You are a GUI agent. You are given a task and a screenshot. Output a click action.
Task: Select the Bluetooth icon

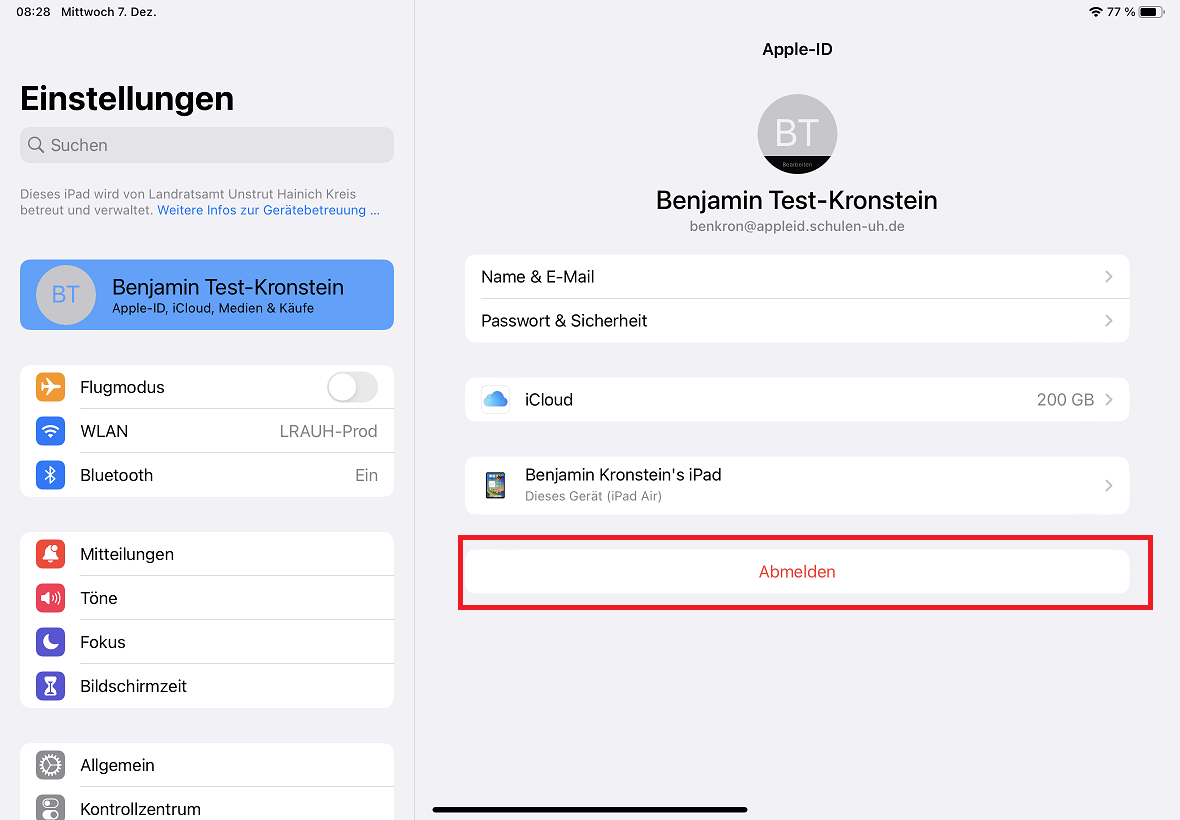[x=50, y=475]
